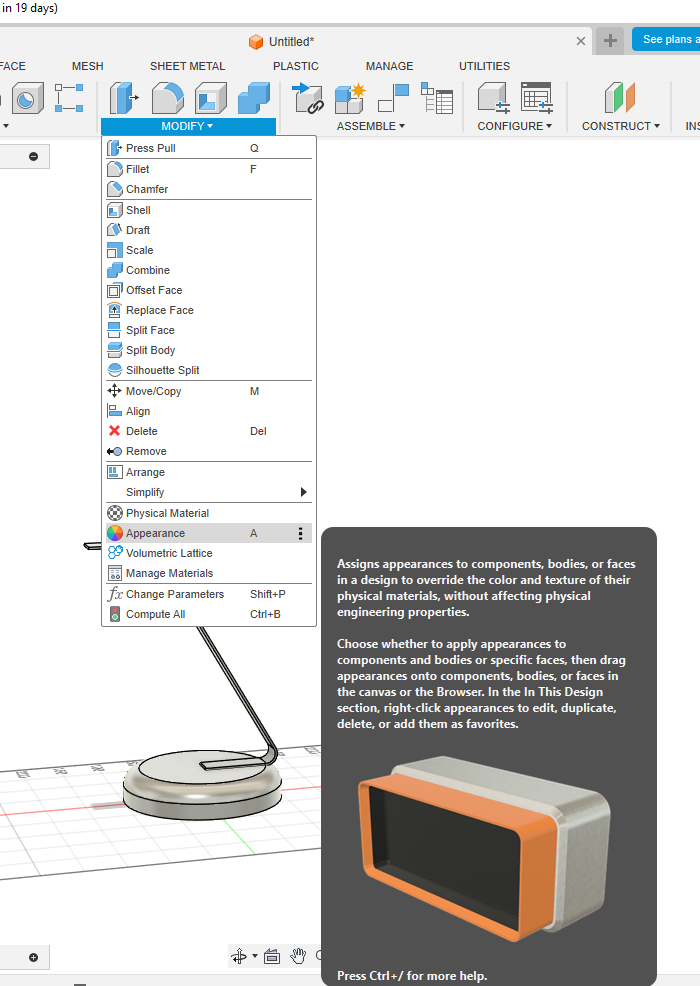The height and width of the screenshot is (986, 700).
Task: Click the lamp base model
Action: pos(203,784)
